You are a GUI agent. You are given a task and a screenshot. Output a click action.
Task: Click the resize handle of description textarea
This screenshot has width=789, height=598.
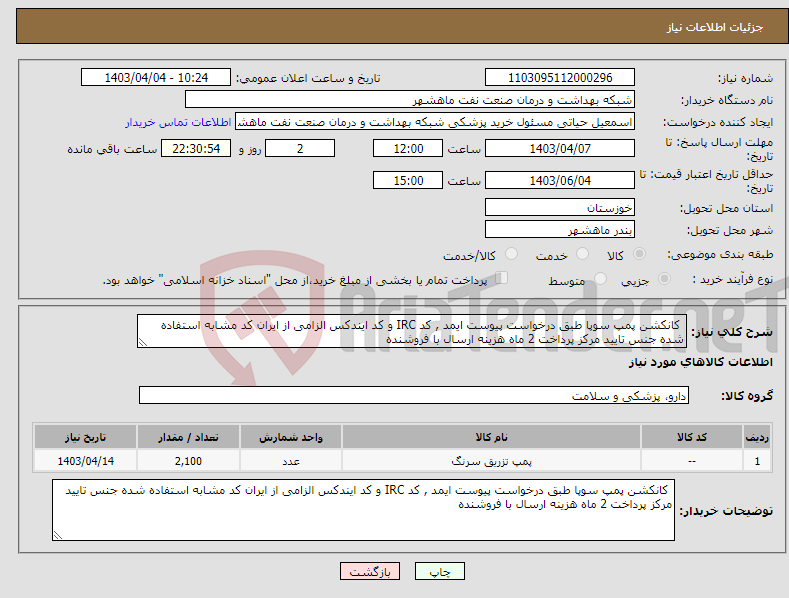(x=143, y=343)
